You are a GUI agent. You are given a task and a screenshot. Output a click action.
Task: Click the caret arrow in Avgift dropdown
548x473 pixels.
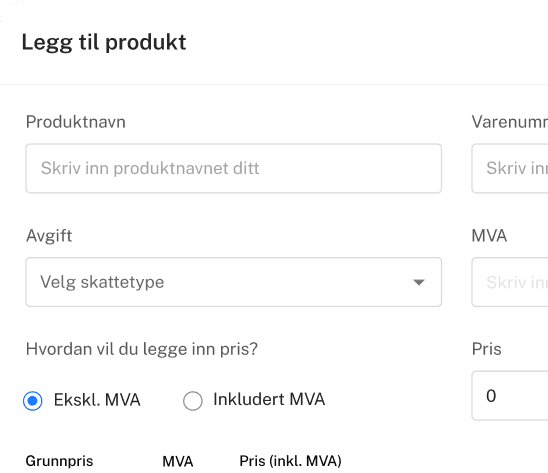[x=419, y=282]
